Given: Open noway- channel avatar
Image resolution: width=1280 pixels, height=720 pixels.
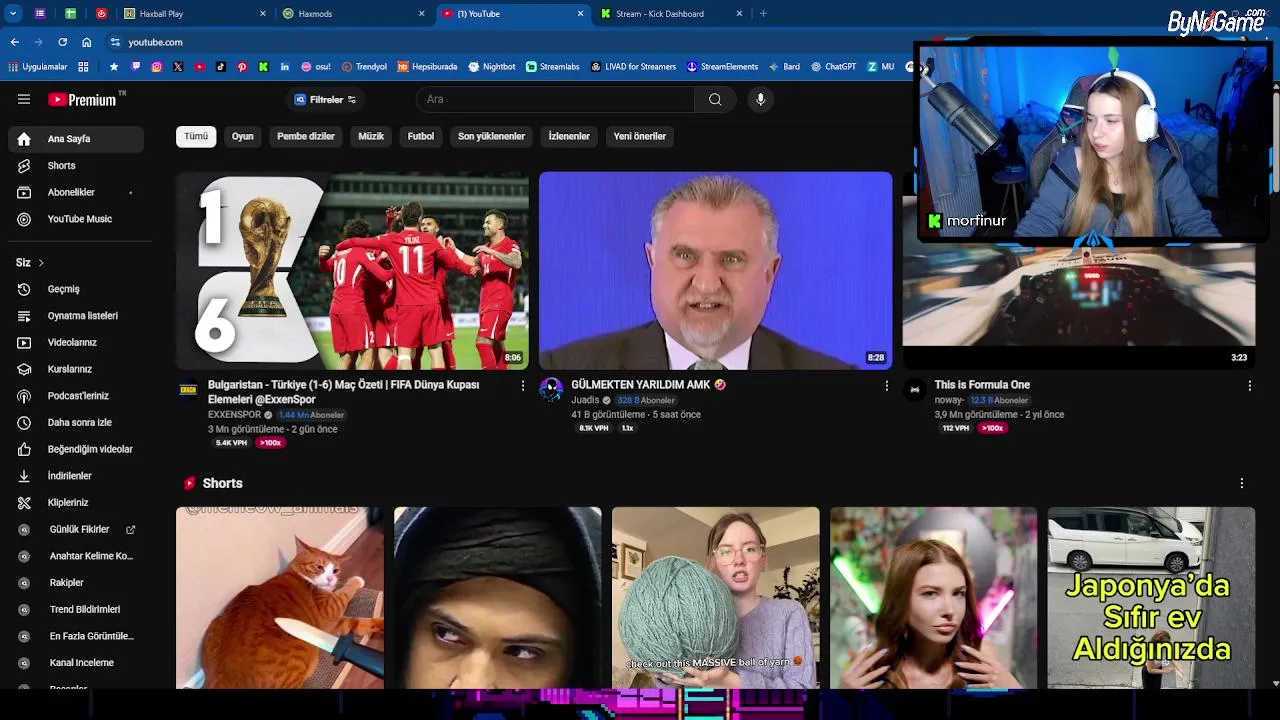Looking at the screenshot, I should click(x=914, y=389).
